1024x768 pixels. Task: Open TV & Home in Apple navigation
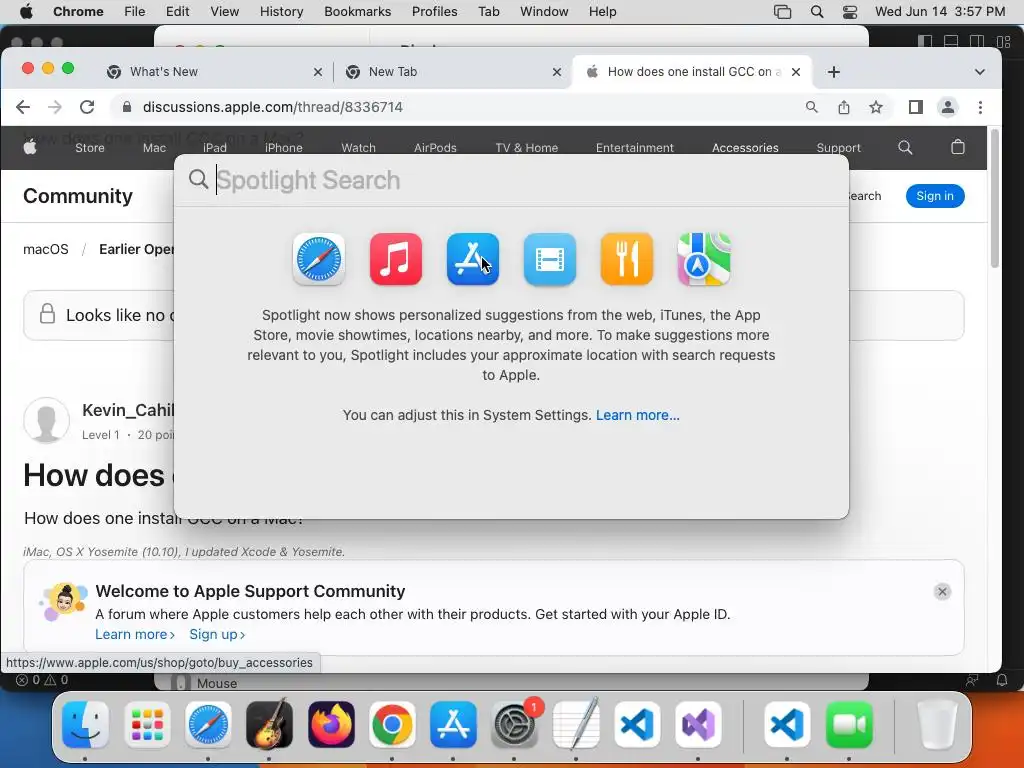526,148
